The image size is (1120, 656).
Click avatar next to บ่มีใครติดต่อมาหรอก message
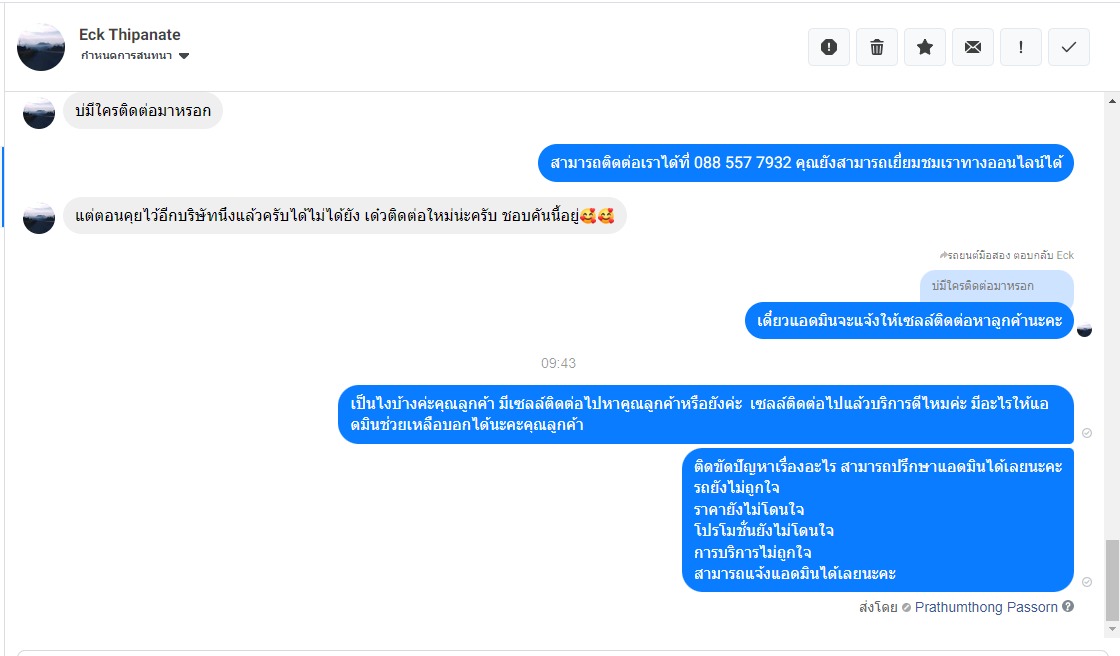[39, 113]
